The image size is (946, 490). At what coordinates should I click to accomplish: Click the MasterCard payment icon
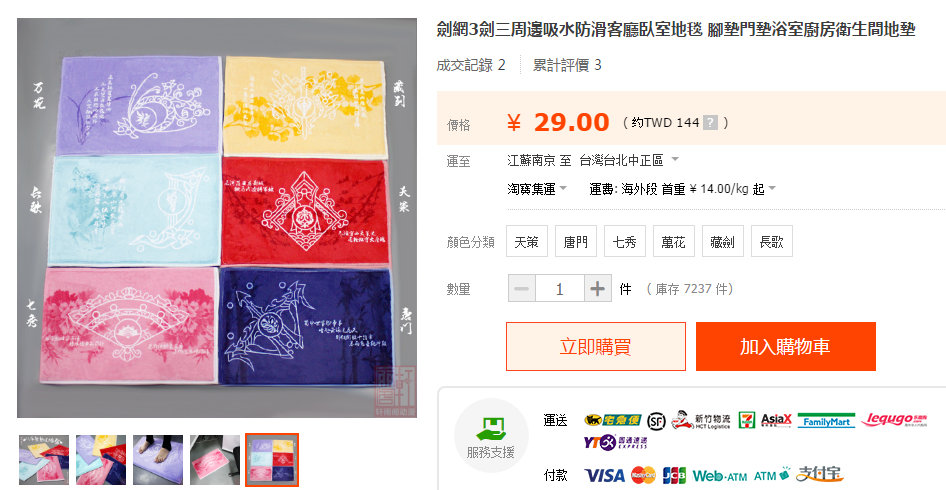643,475
